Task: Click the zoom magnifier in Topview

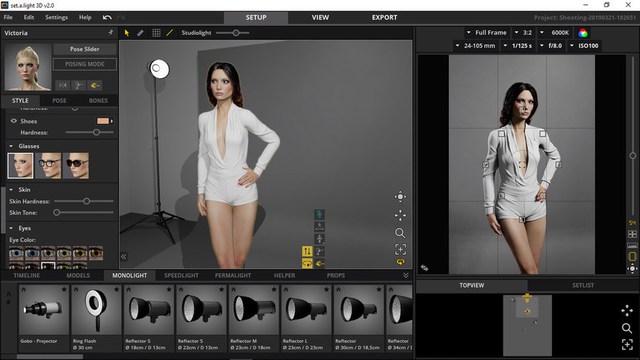Action: (x=627, y=328)
